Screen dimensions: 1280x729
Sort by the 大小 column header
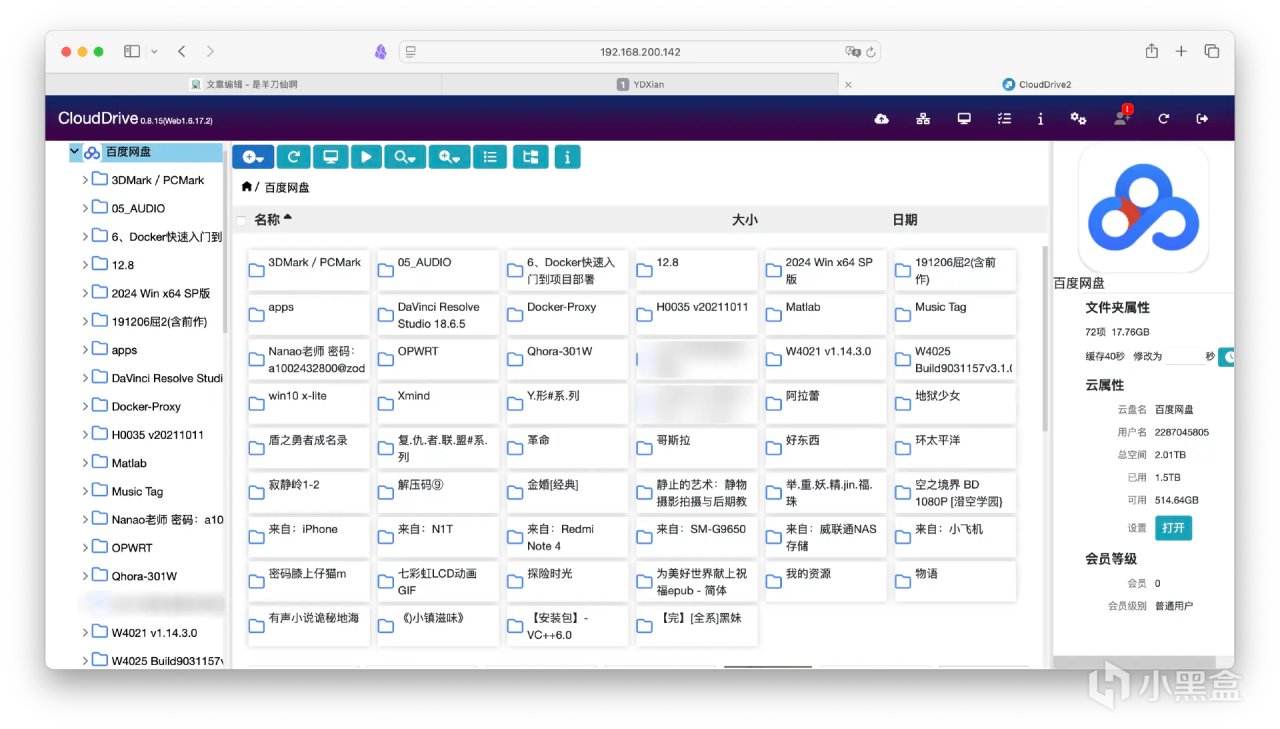[745, 220]
